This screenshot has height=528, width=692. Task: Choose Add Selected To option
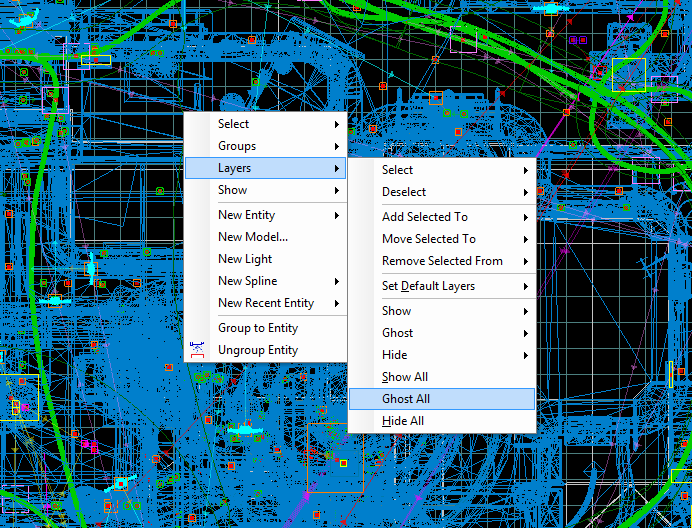point(424,217)
